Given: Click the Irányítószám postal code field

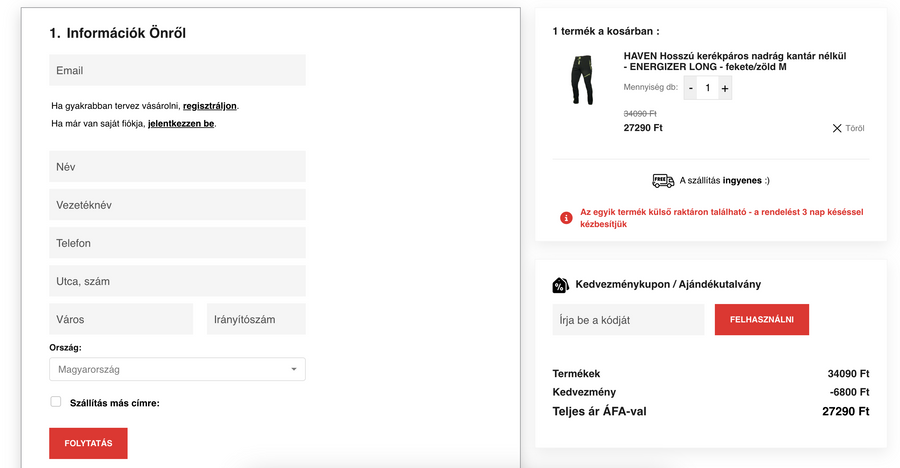Looking at the screenshot, I should click(x=256, y=319).
